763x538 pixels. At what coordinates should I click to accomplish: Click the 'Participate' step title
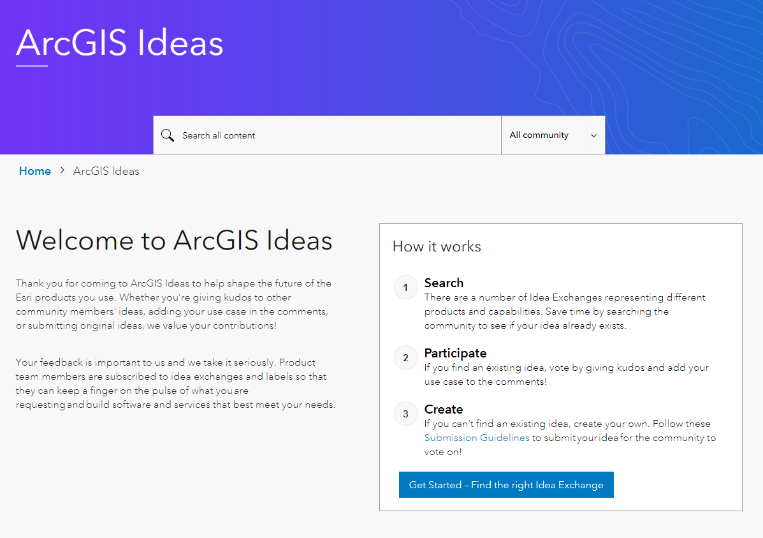pos(455,353)
